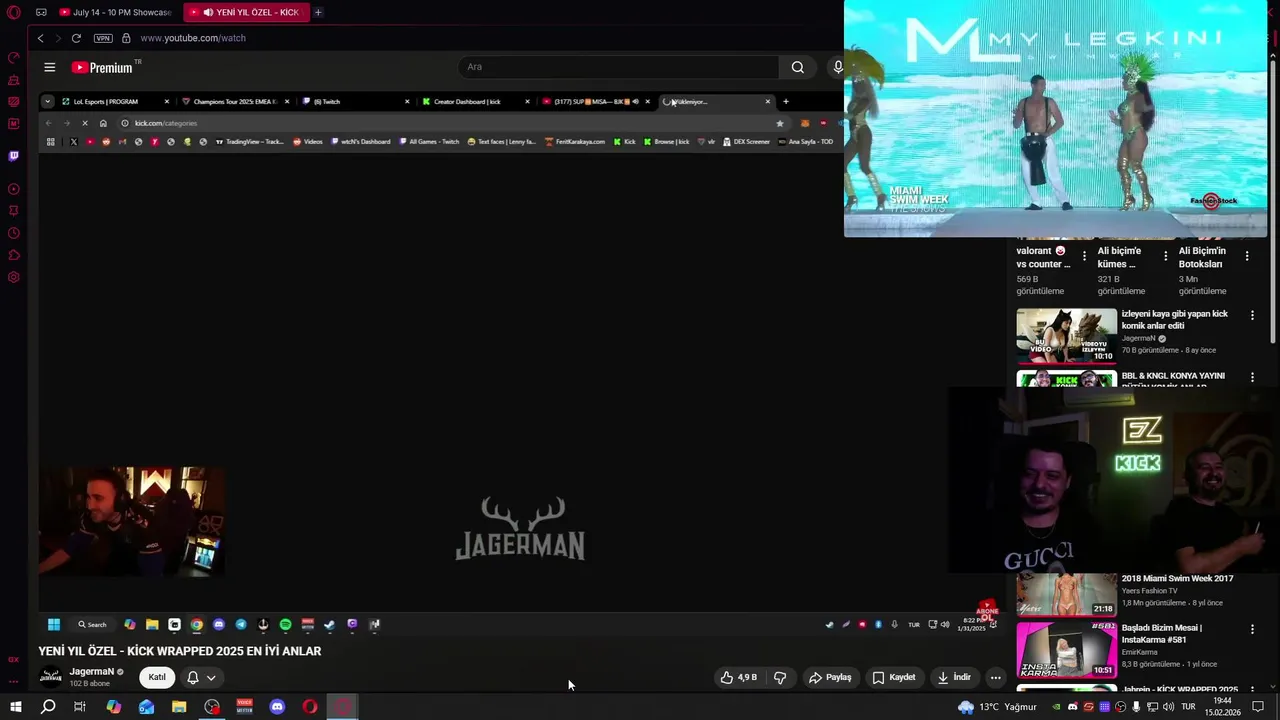Image resolution: width=1280 pixels, height=720 pixels.
Task: Click the YouTube Premium logo
Action: pos(102,67)
